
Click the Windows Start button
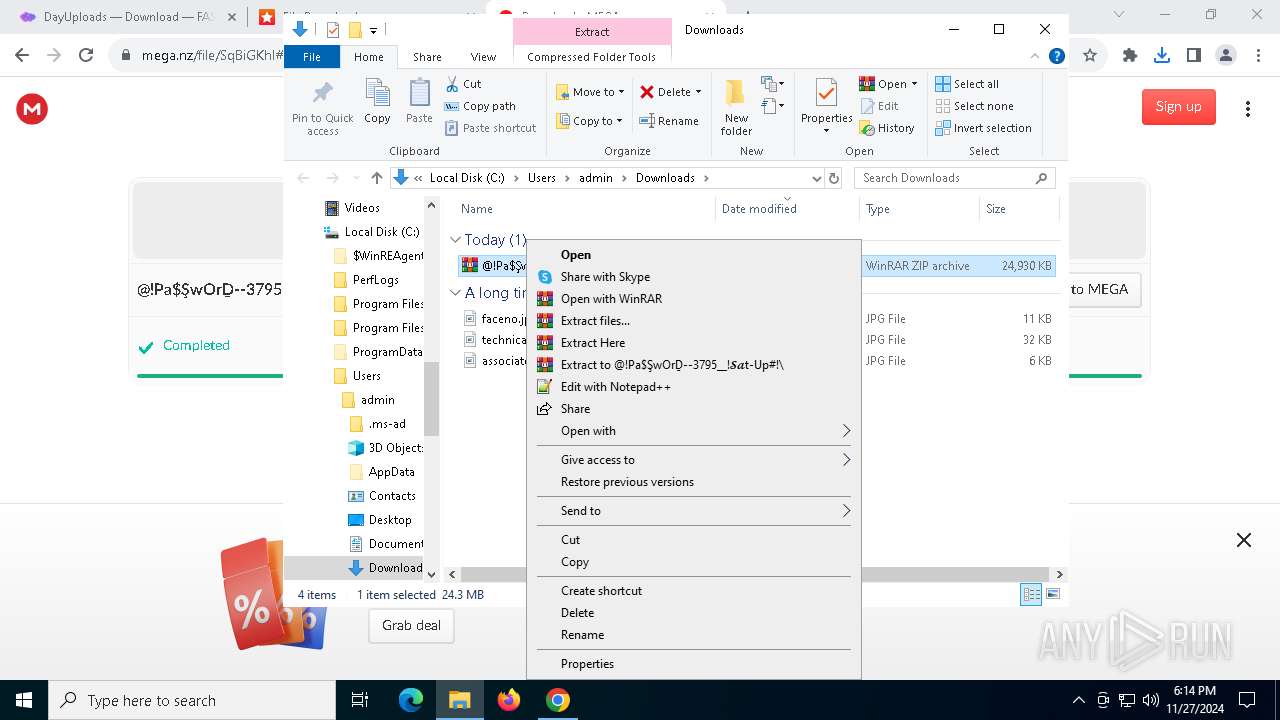[24, 700]
